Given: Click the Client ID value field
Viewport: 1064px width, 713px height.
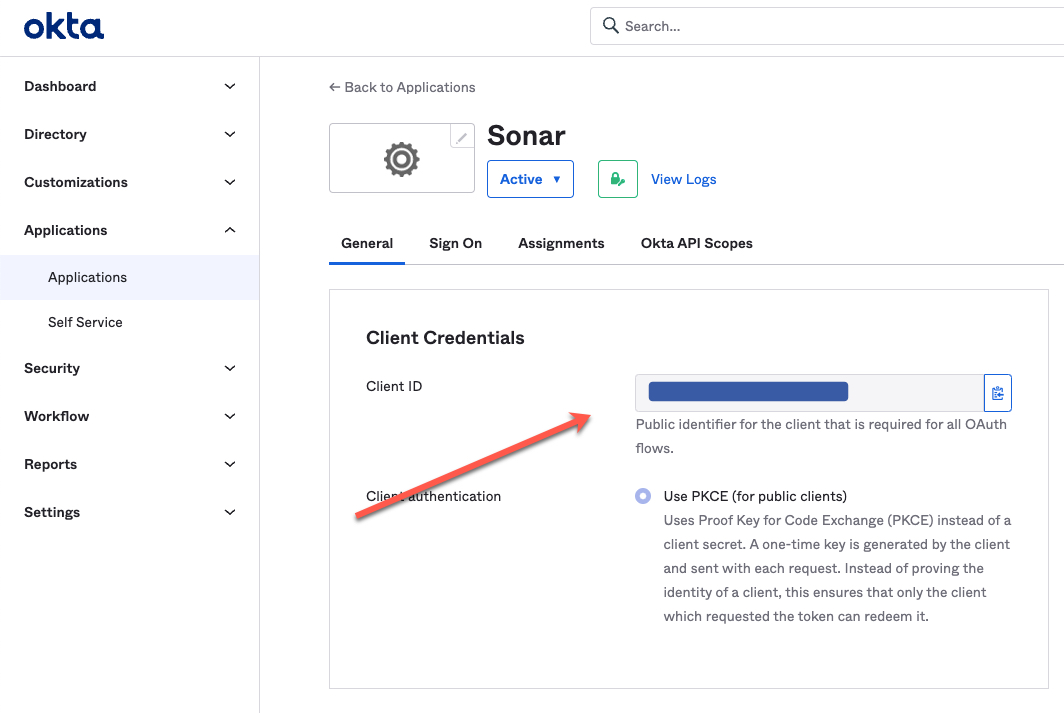Looking at the screenshot, I should coord(810,393).
